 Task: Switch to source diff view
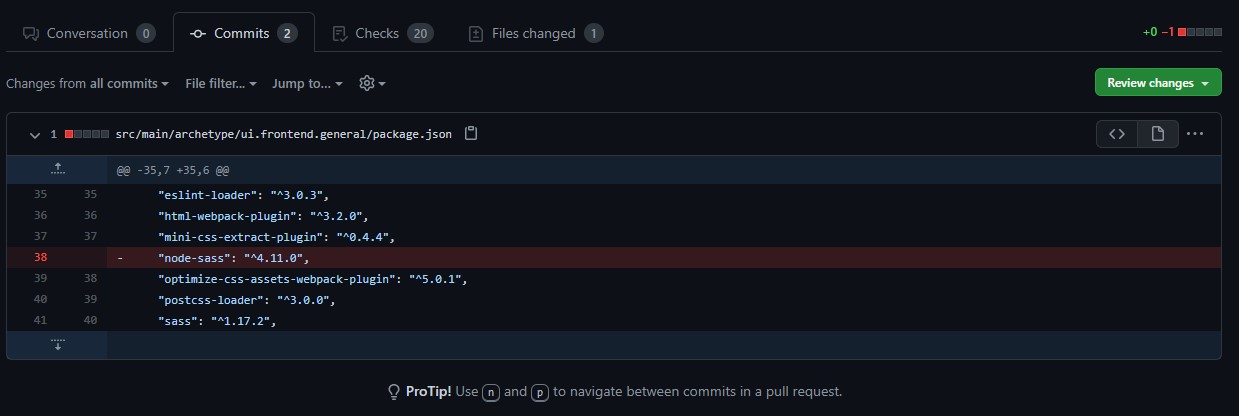click(1117, 133)
